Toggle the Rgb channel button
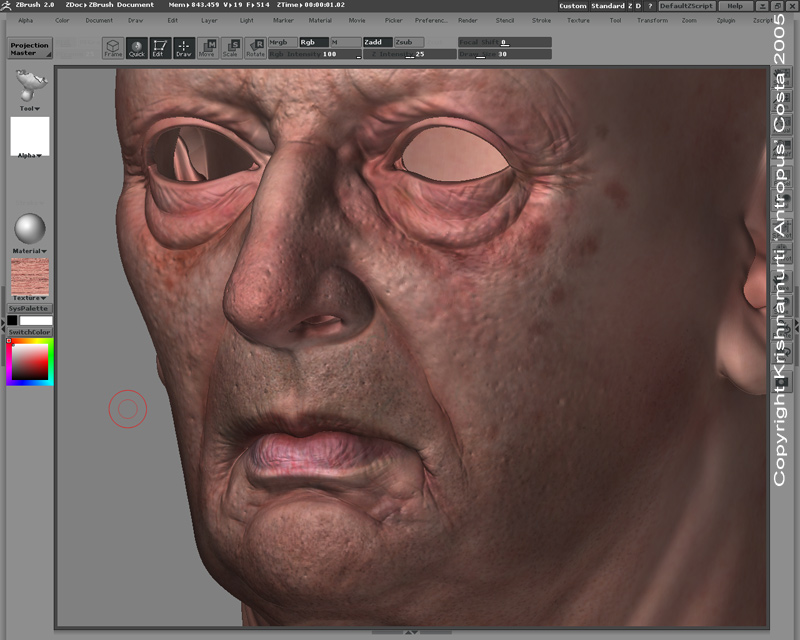 click(x=313, y=42)
